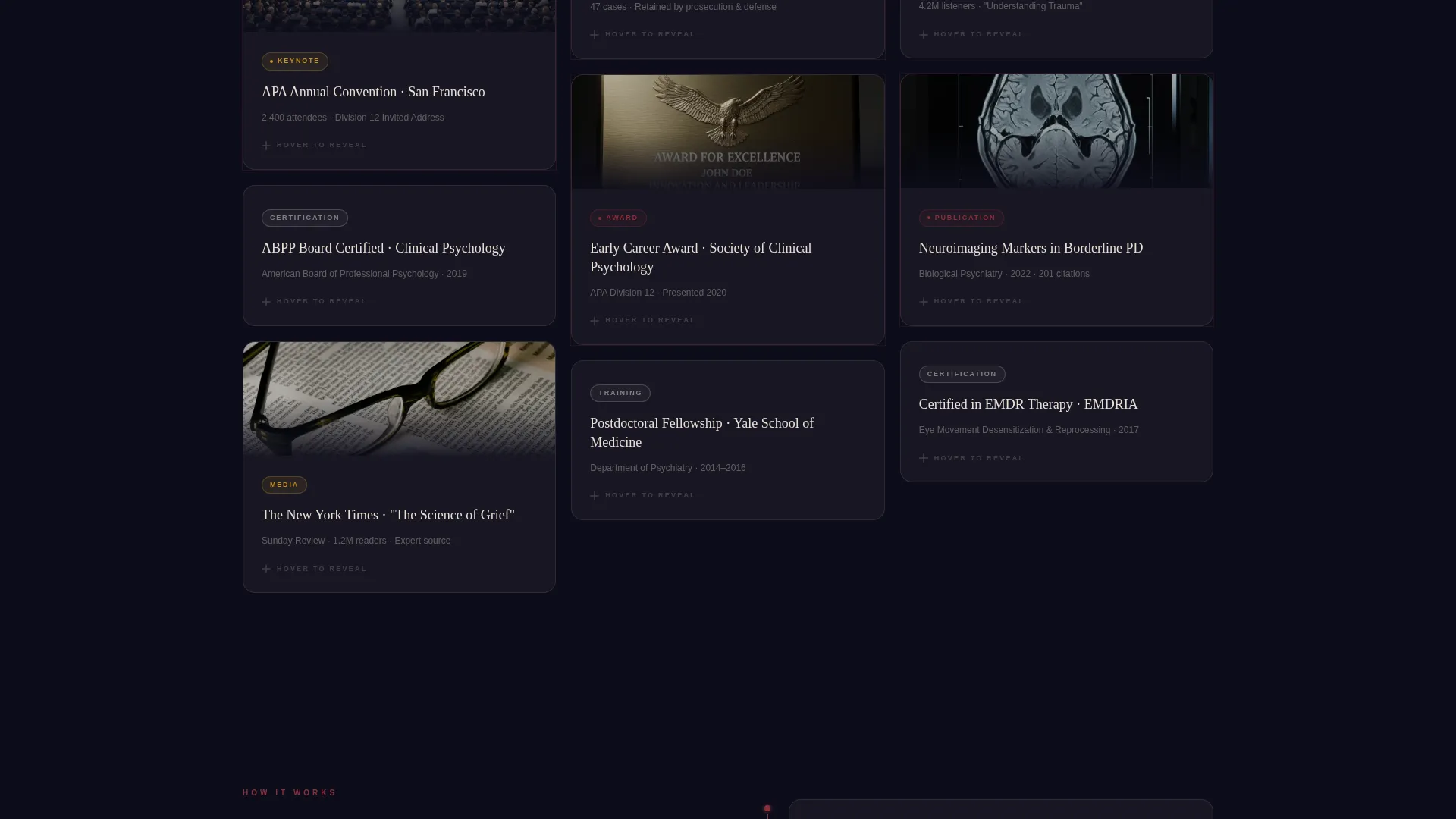
Task: Open the glasses on newspaper image
Action: coord(400,399)
